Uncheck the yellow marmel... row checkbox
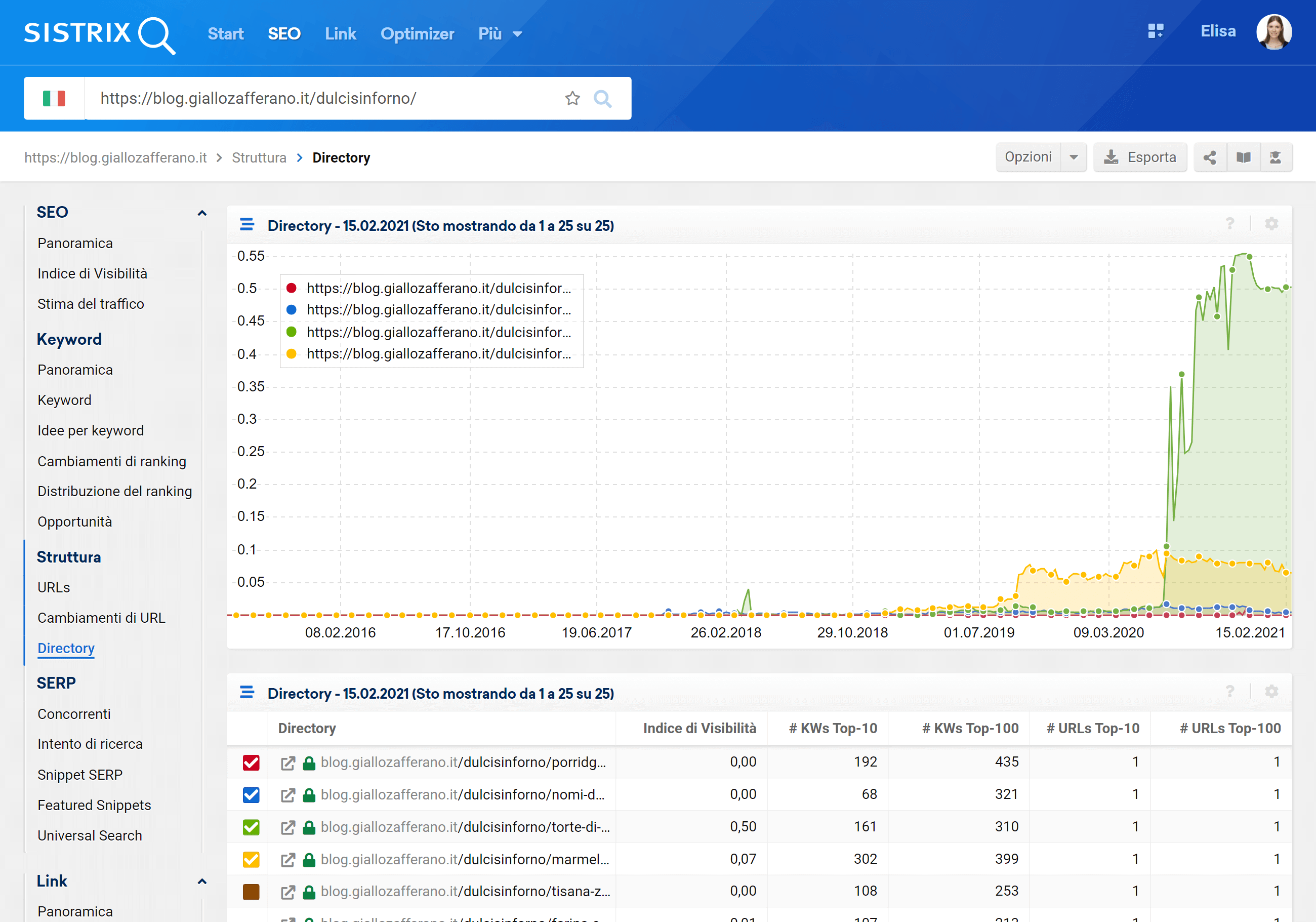 (251, 860)
